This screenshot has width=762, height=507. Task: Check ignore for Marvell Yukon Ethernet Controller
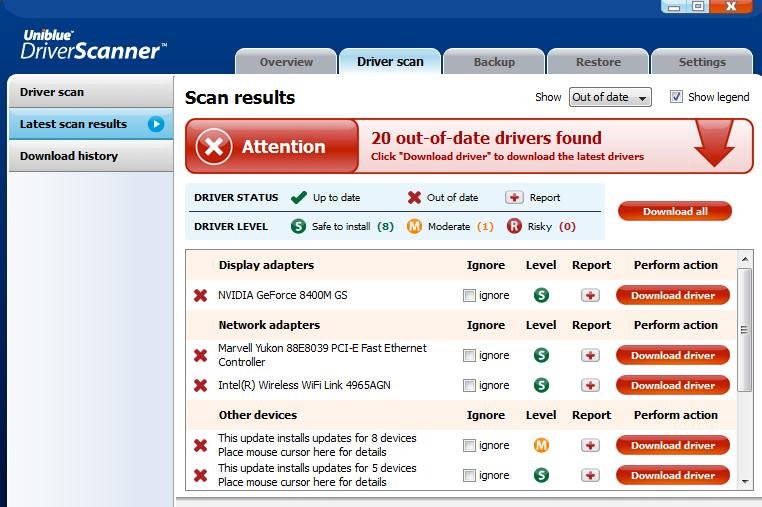[469, 356]
